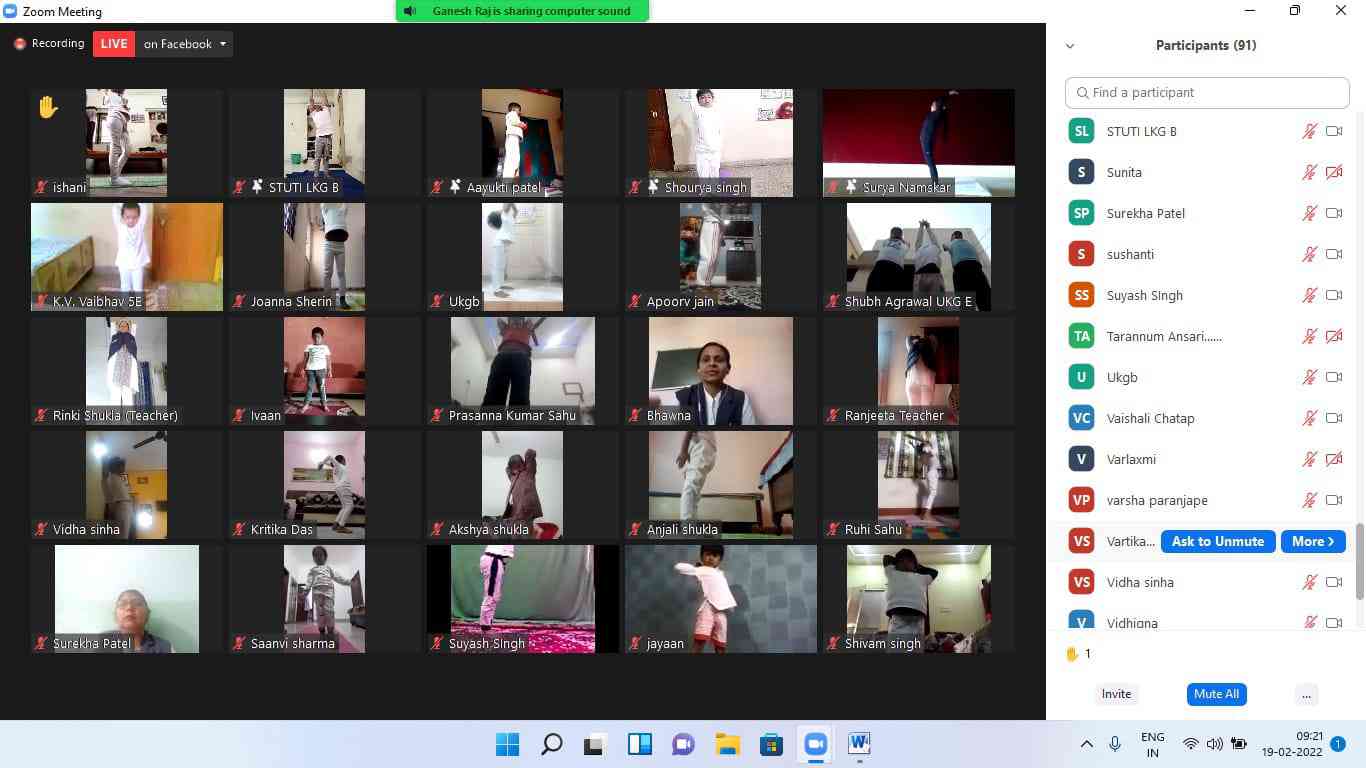1366x768 pixels.
Task: Toggle Sunita's muted microphone icon
Action: click(1309, 173)
